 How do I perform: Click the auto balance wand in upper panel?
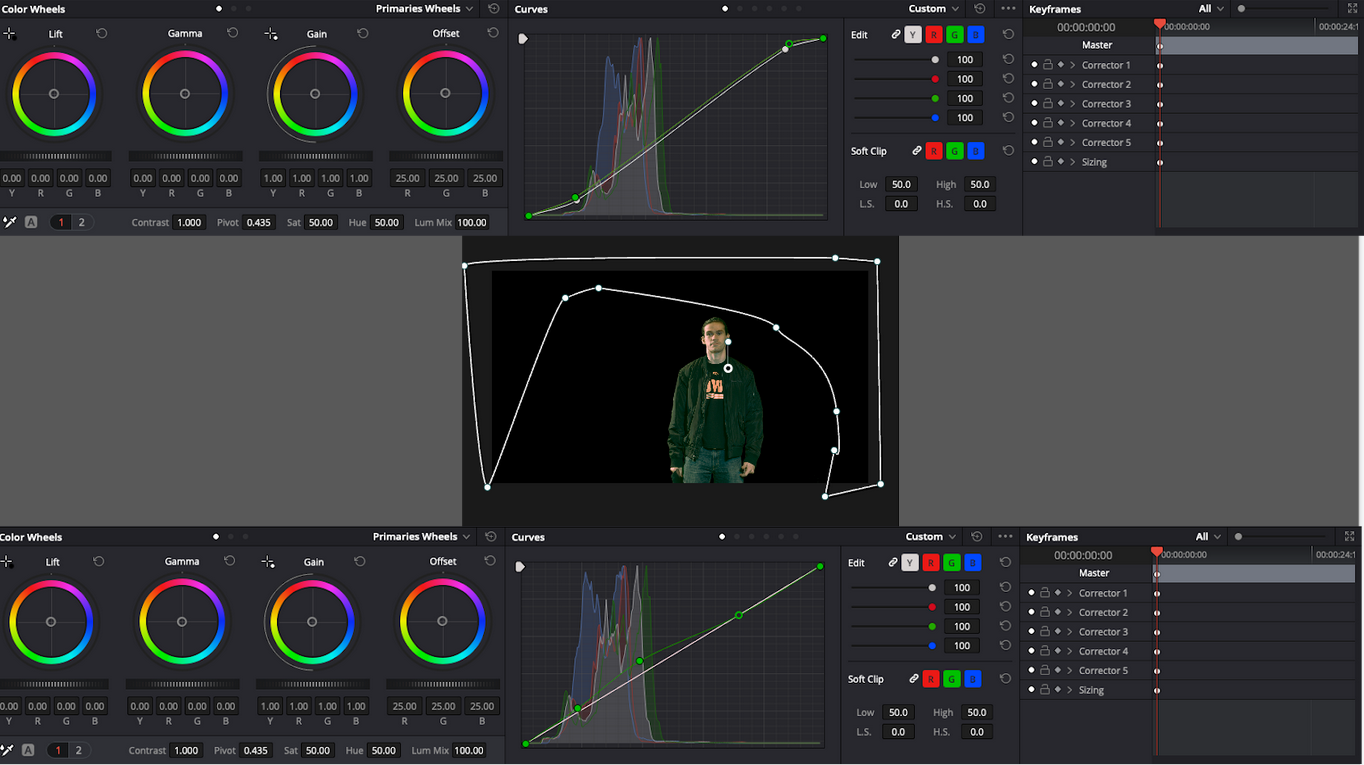10,222
